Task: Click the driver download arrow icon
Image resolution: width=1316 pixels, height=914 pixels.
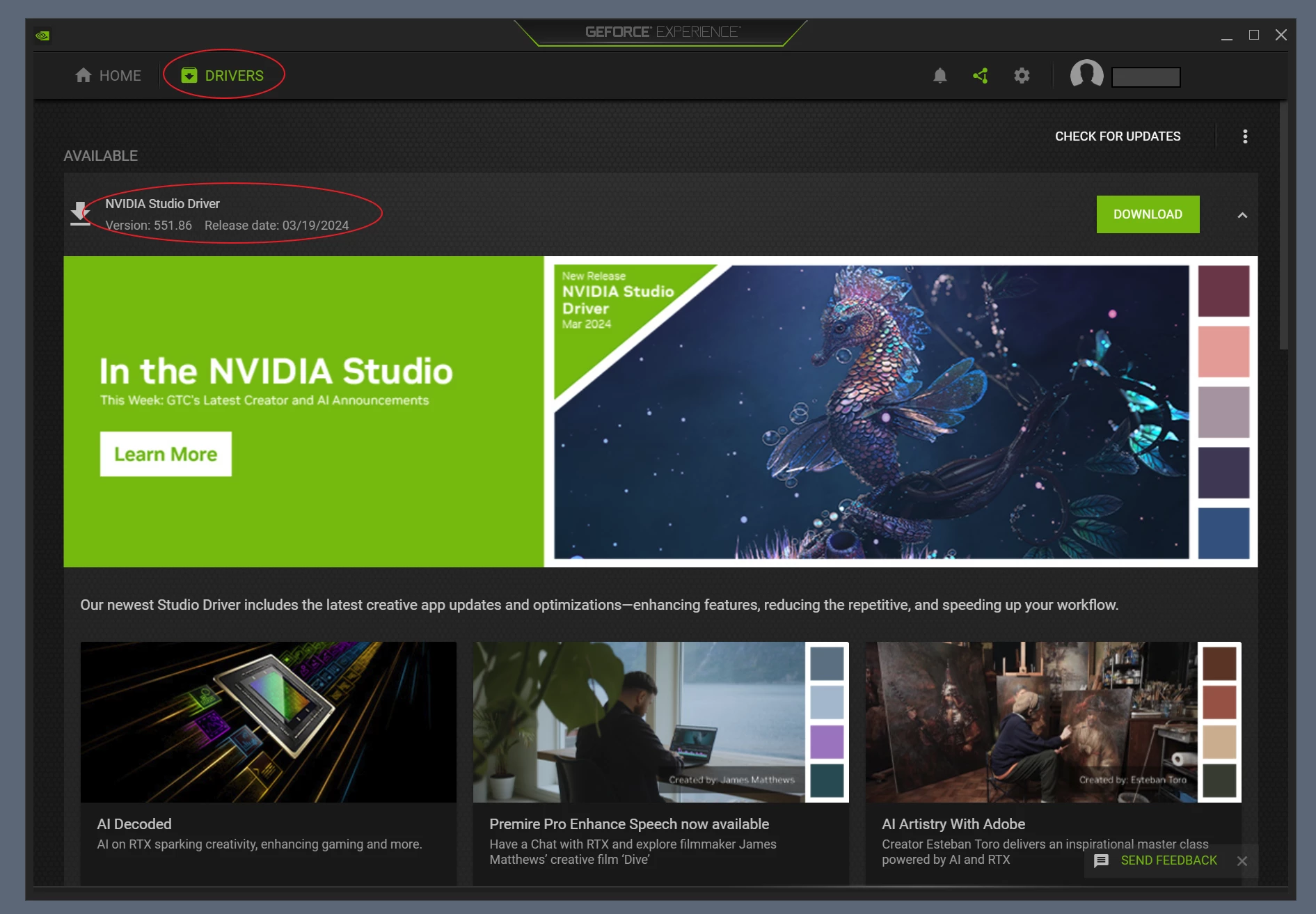Action: coord(81,214)
